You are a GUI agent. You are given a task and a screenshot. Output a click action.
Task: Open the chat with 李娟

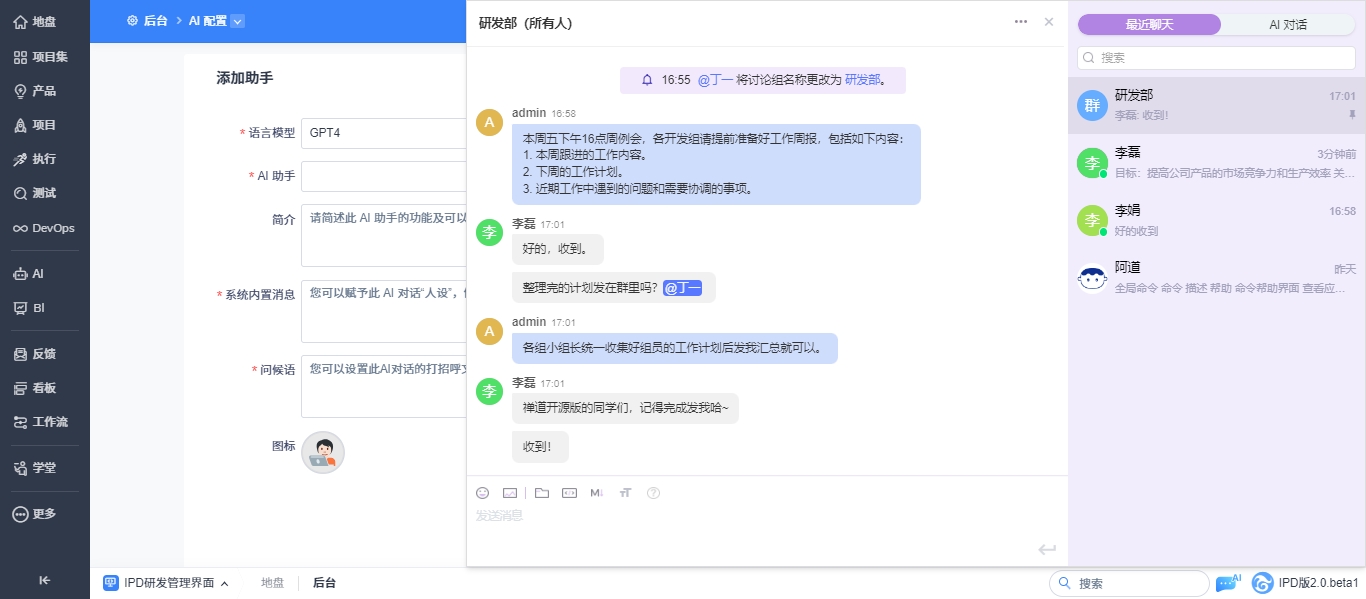(x=1216, y=220)
